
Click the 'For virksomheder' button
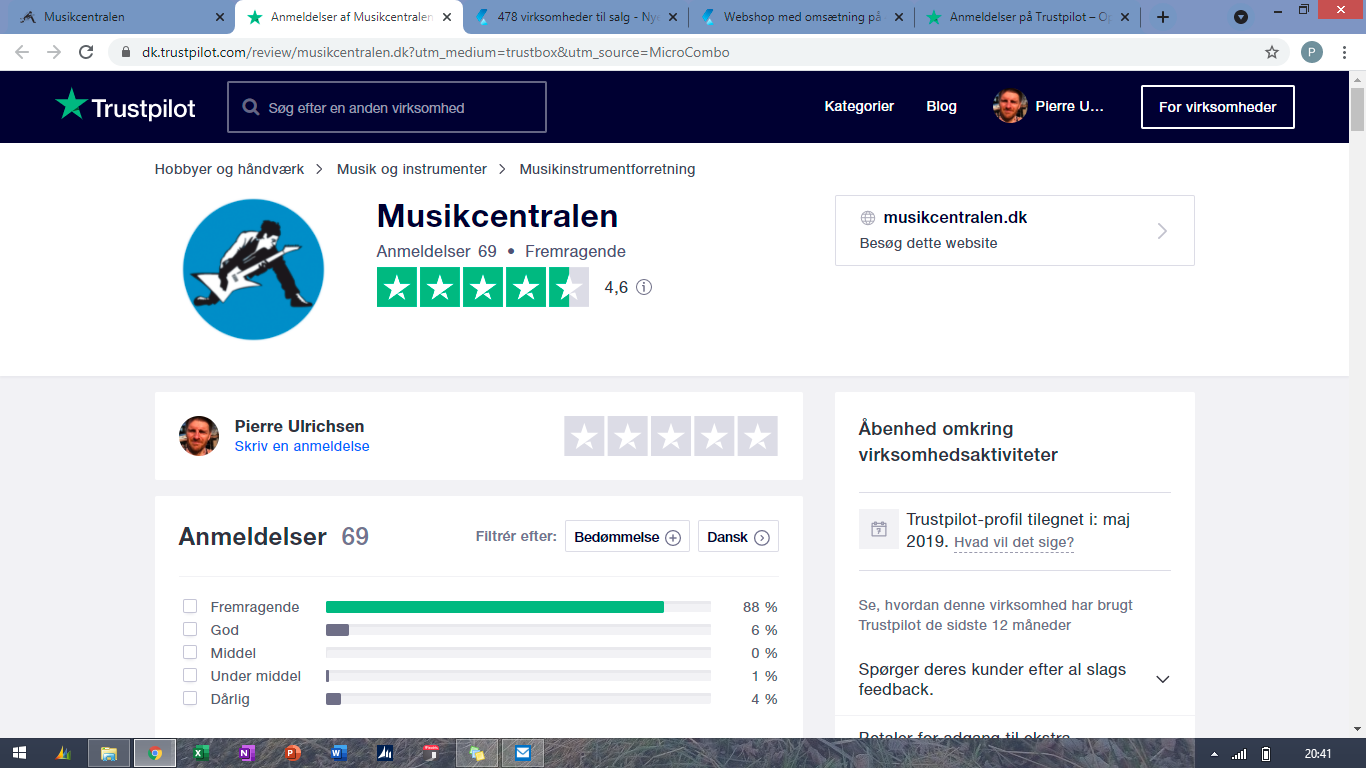(1217, 107)
